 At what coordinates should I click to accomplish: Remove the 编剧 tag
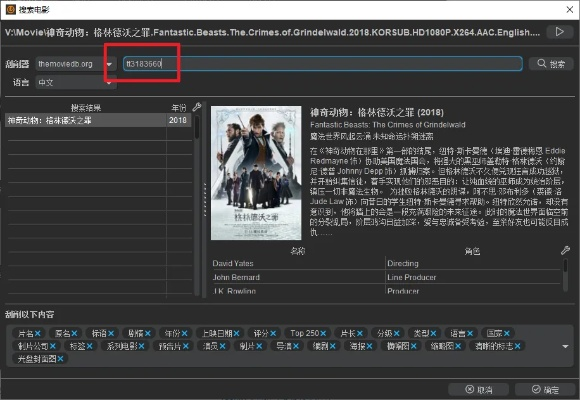[x=333, y=346]
